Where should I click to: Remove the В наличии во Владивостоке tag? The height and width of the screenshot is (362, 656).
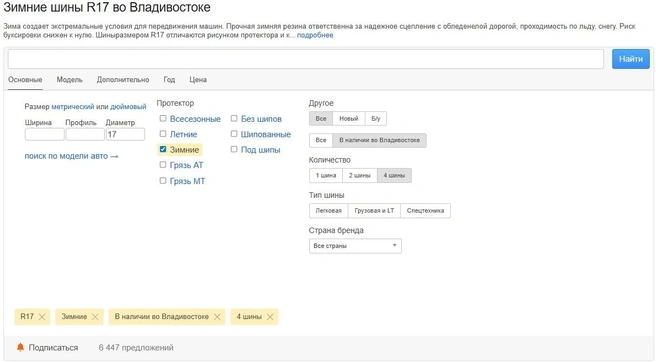click(x=217, y=317)
